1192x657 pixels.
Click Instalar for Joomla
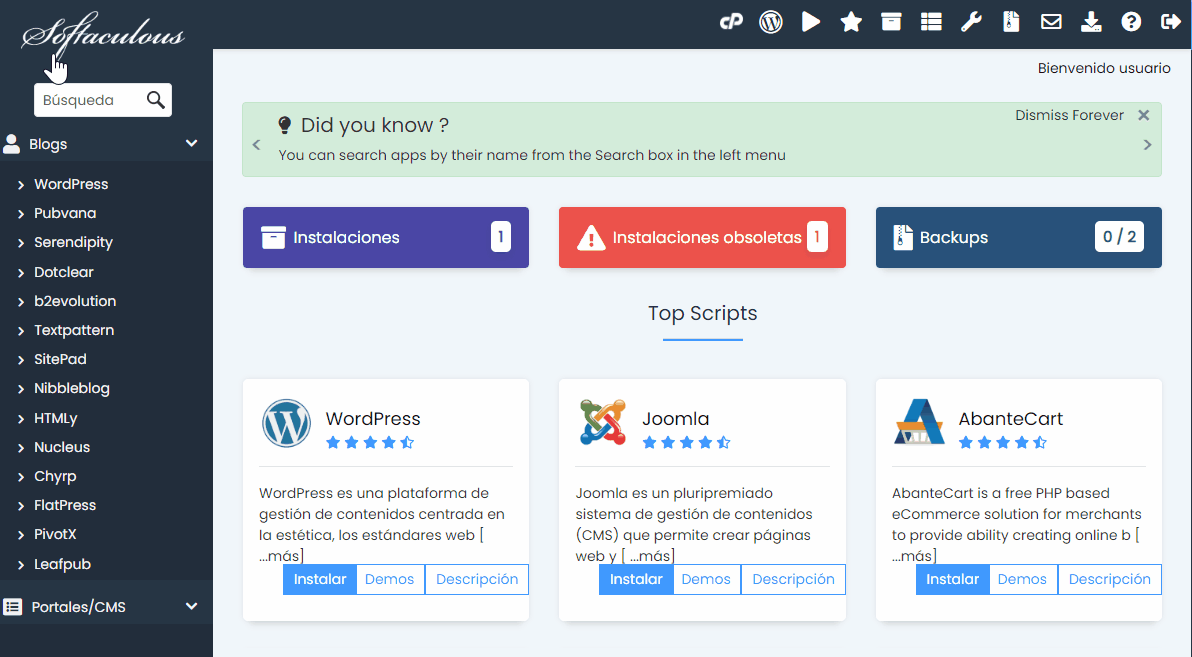click(636, 579)
